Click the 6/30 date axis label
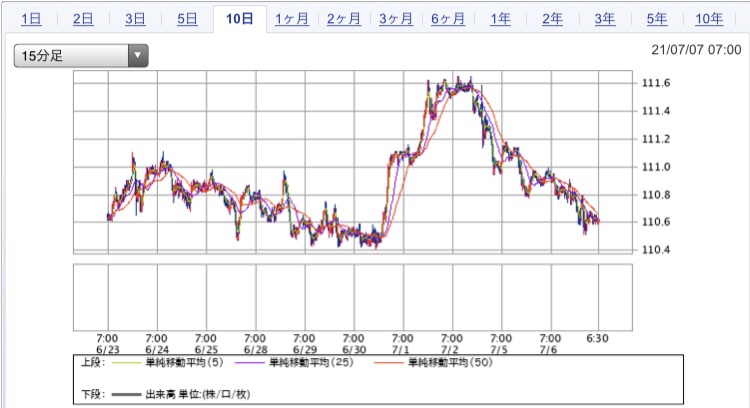 (354, 350)
